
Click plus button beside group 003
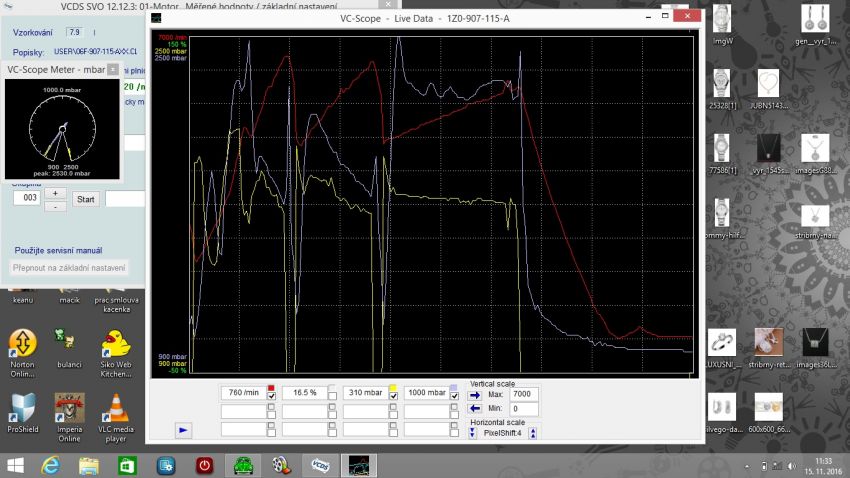pos(55,193)
